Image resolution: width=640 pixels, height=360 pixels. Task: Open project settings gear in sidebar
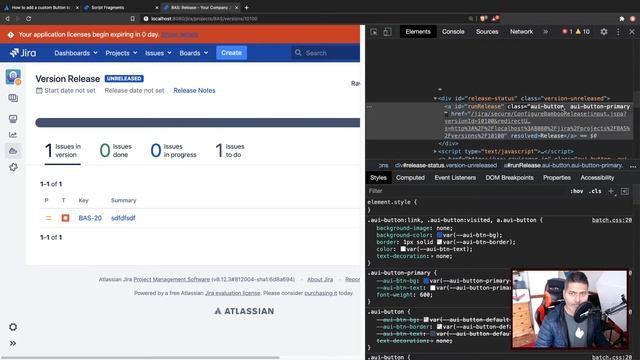pos(13,327)
